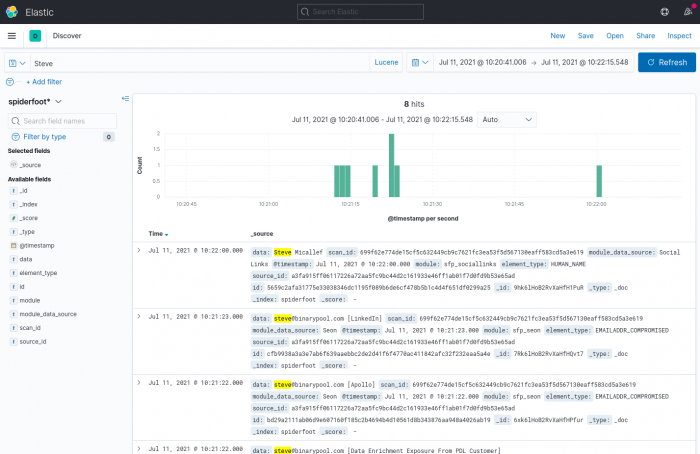The width and height of the screenshot is (700, 454).
Task: Open the date quick menu calendar
Action: click(x=420, y=62)
